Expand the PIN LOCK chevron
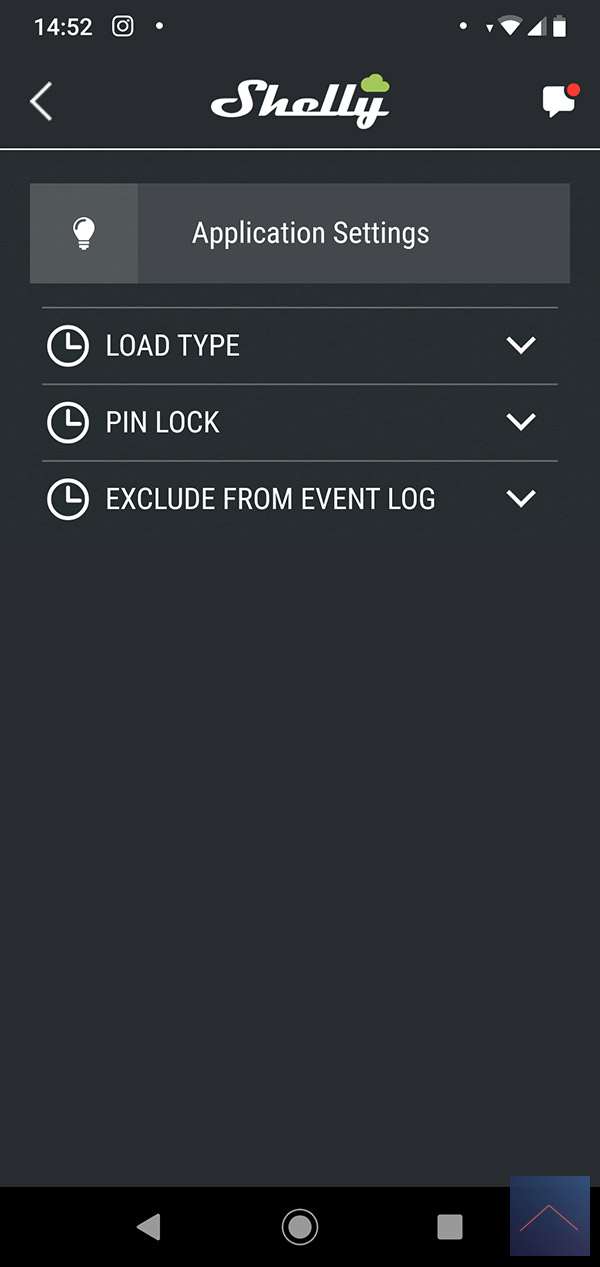This screenshot has height=1267, width=600. [x=521, y=423]
